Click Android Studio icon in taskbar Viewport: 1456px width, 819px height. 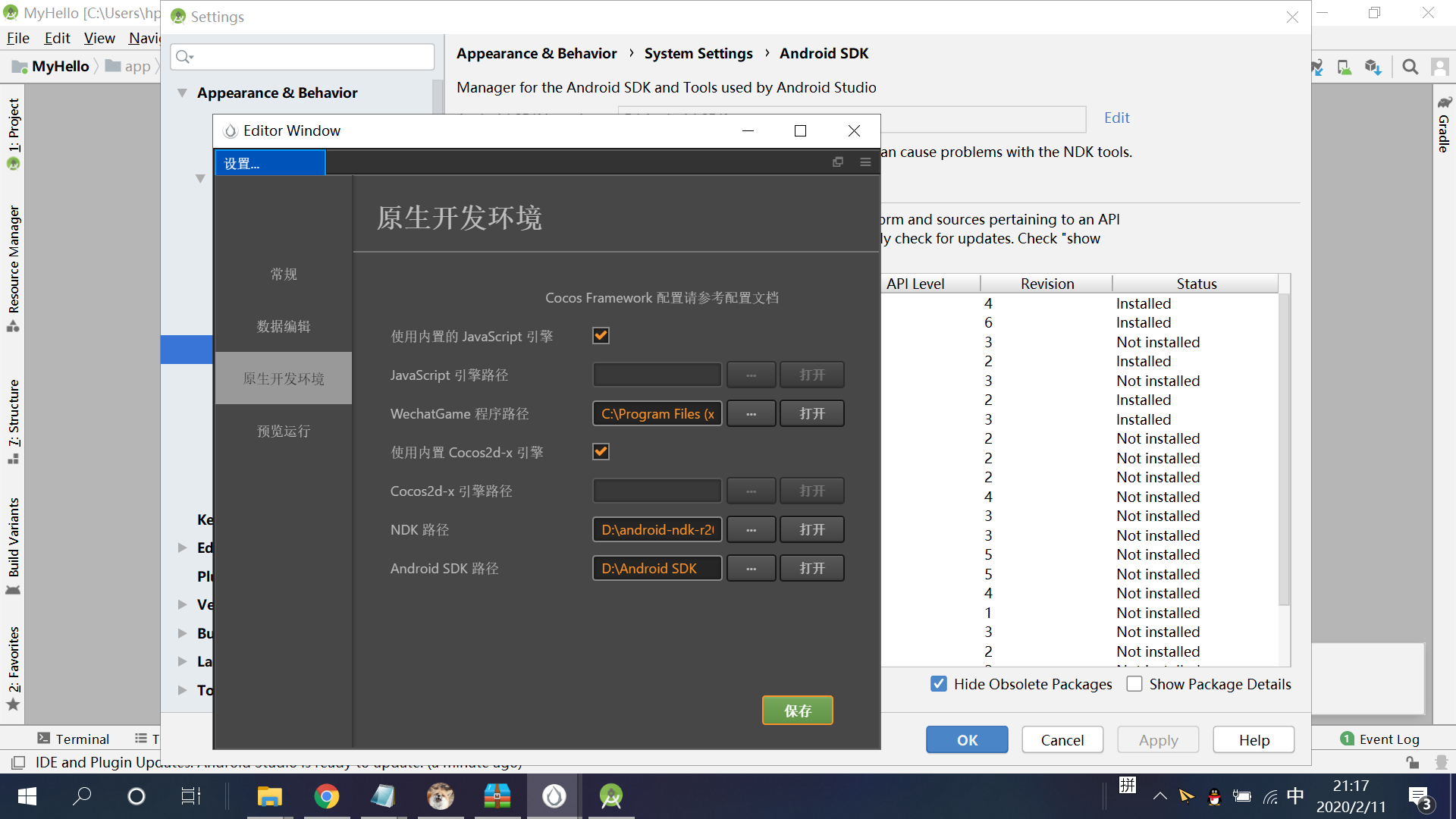tap(610, 796)
